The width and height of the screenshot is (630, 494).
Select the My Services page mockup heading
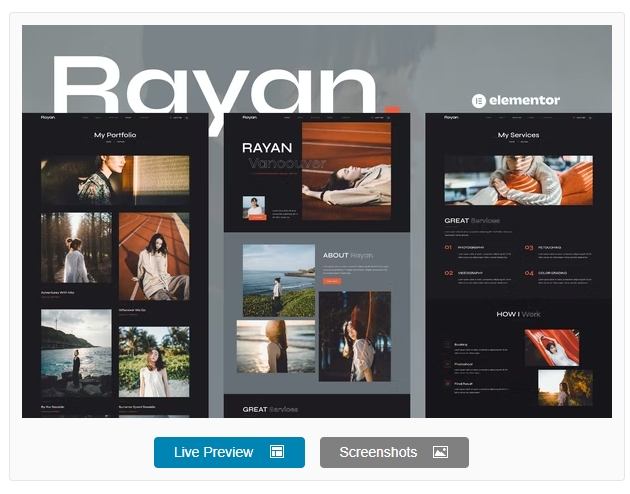click(x=518, y=135)
